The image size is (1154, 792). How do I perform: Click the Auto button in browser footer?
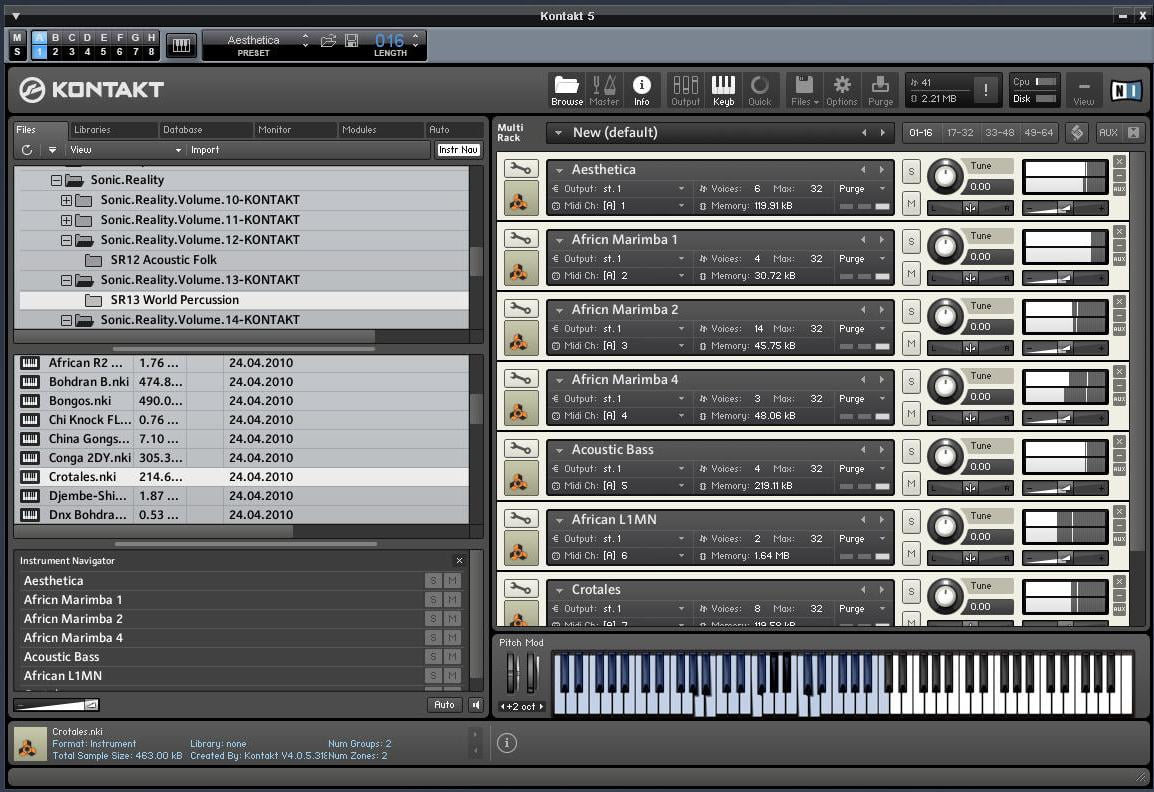[444, 704]
